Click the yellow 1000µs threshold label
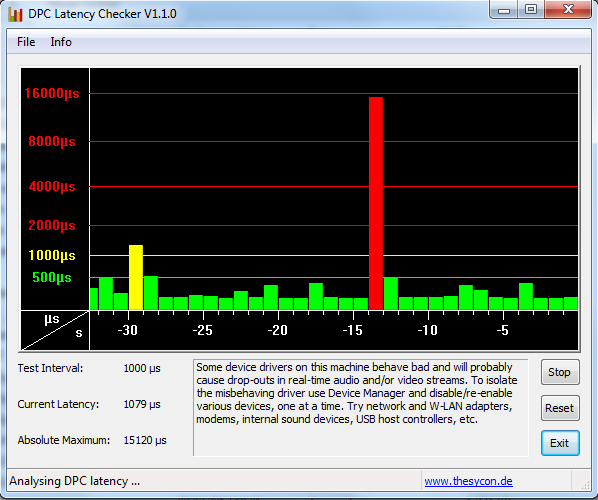The width and height of the screenshot is (598, 500). coord(52,255)
